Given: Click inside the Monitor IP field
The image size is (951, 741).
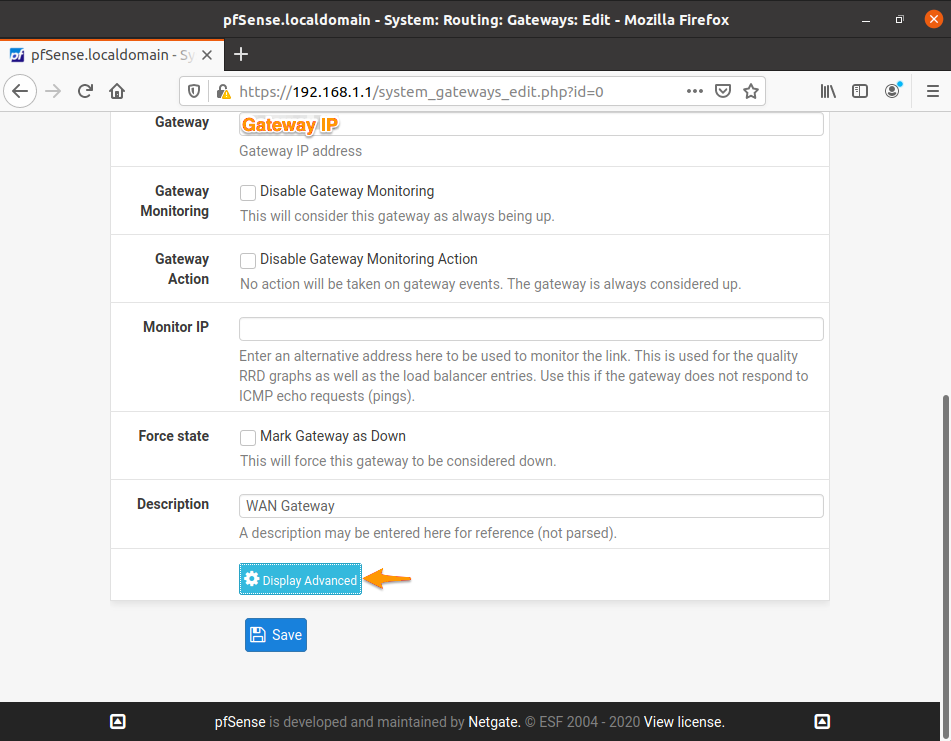Looking at the screenshot, I should [530, 328].
